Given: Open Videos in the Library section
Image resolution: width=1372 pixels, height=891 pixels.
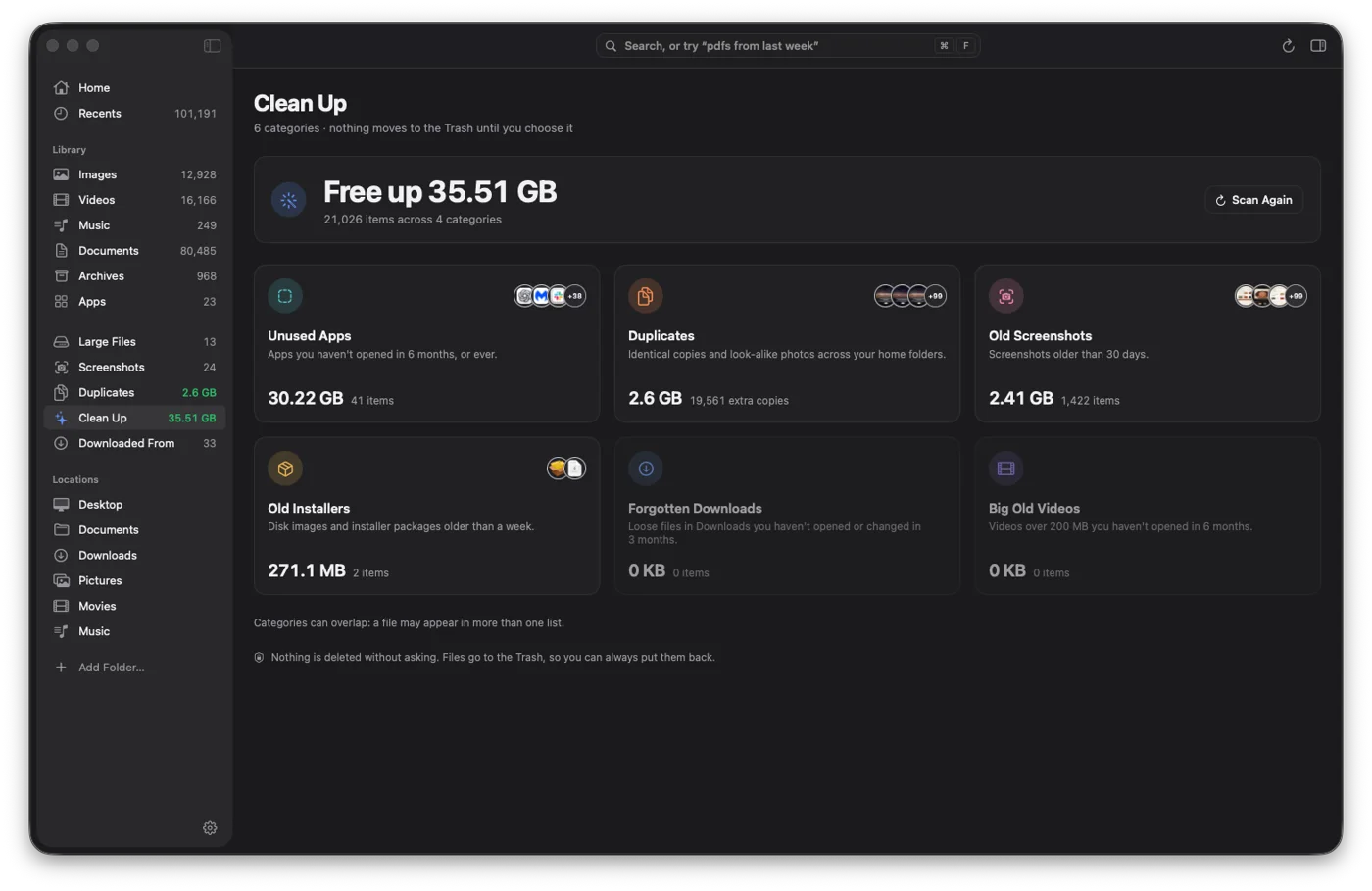Looking at the screenshot, I should pos(134,200).
